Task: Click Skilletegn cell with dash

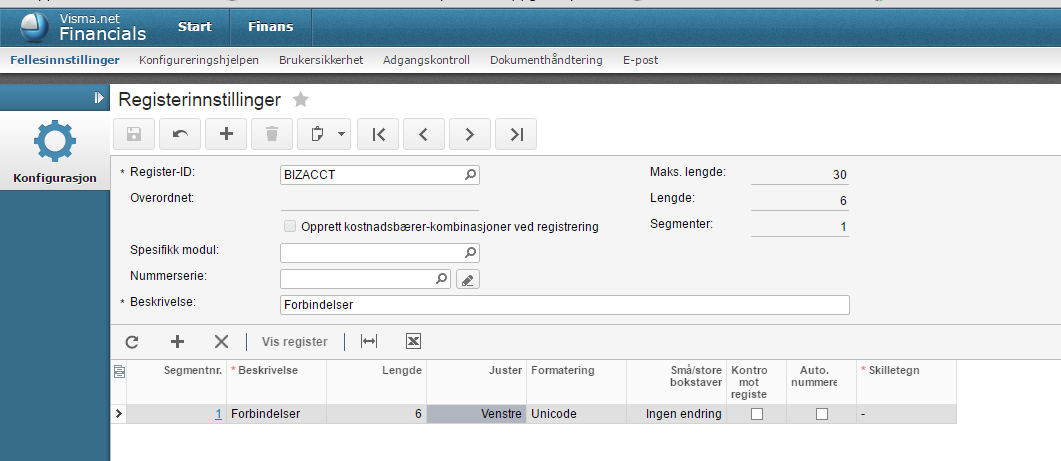Action: pos(906,414)
